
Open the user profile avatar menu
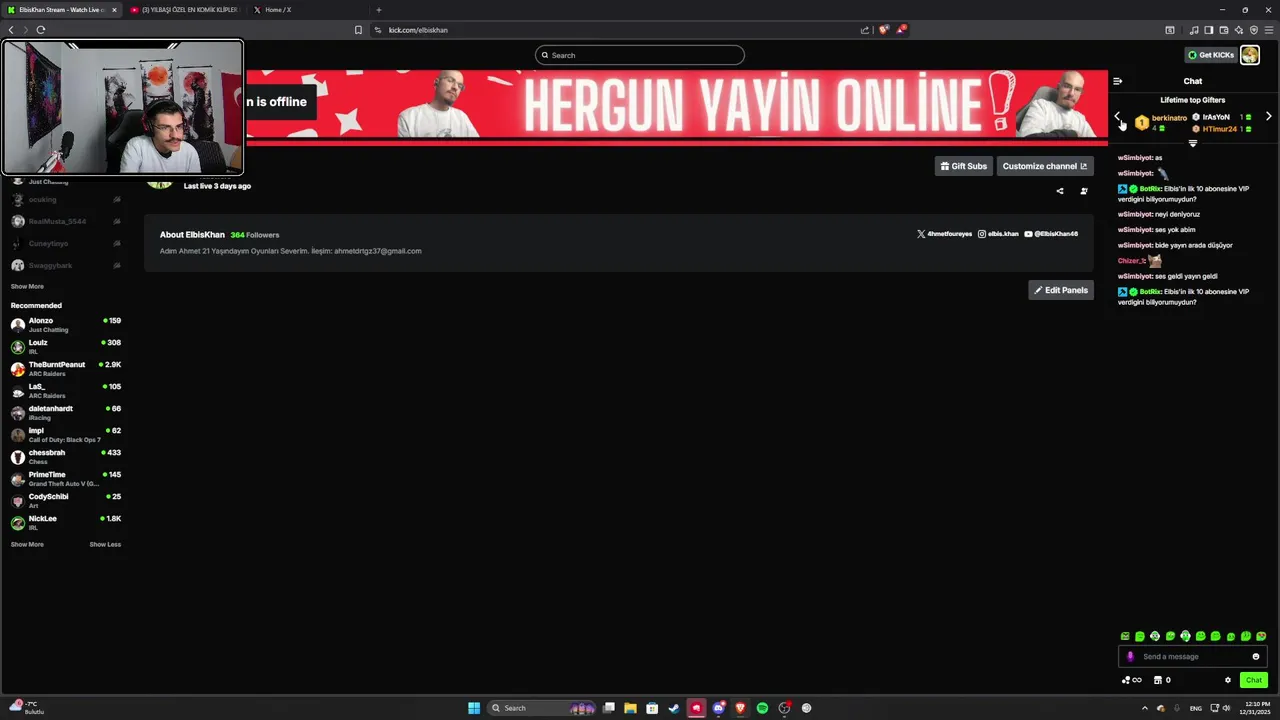click(x=1250, y=55)
